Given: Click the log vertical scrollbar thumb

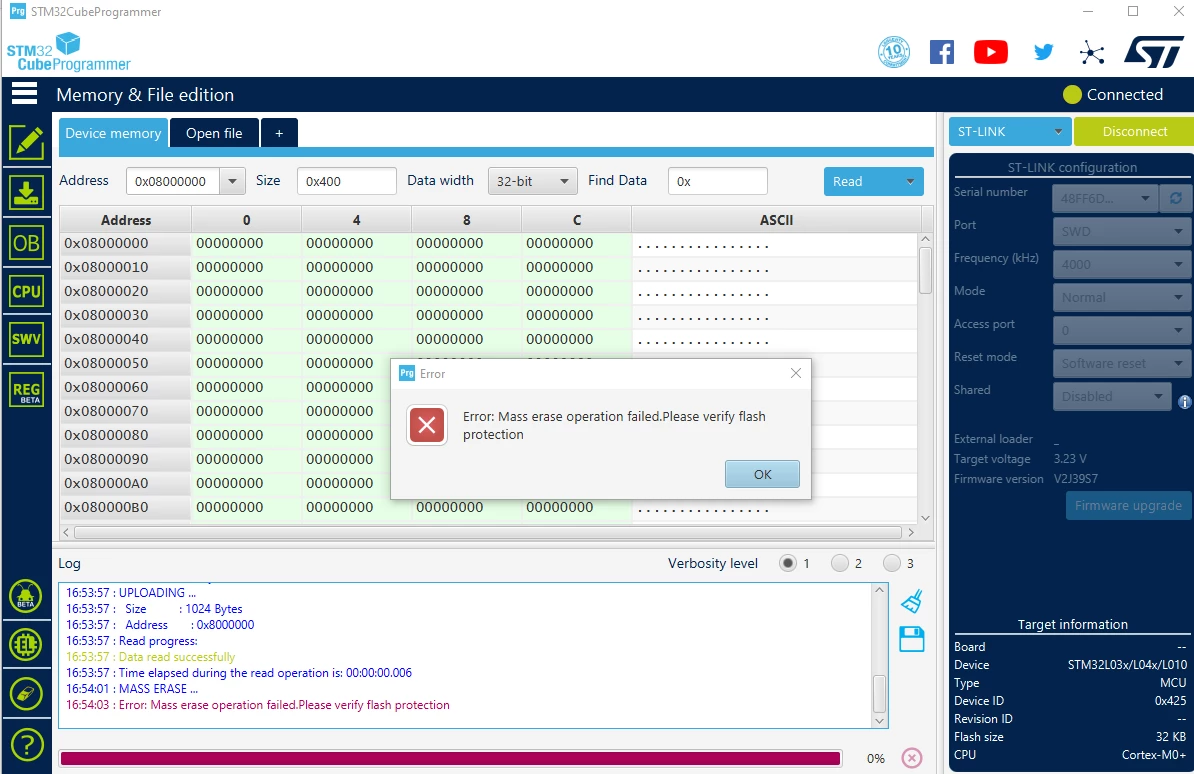Looking at the screenshot, I should click(x=879, y=693).
